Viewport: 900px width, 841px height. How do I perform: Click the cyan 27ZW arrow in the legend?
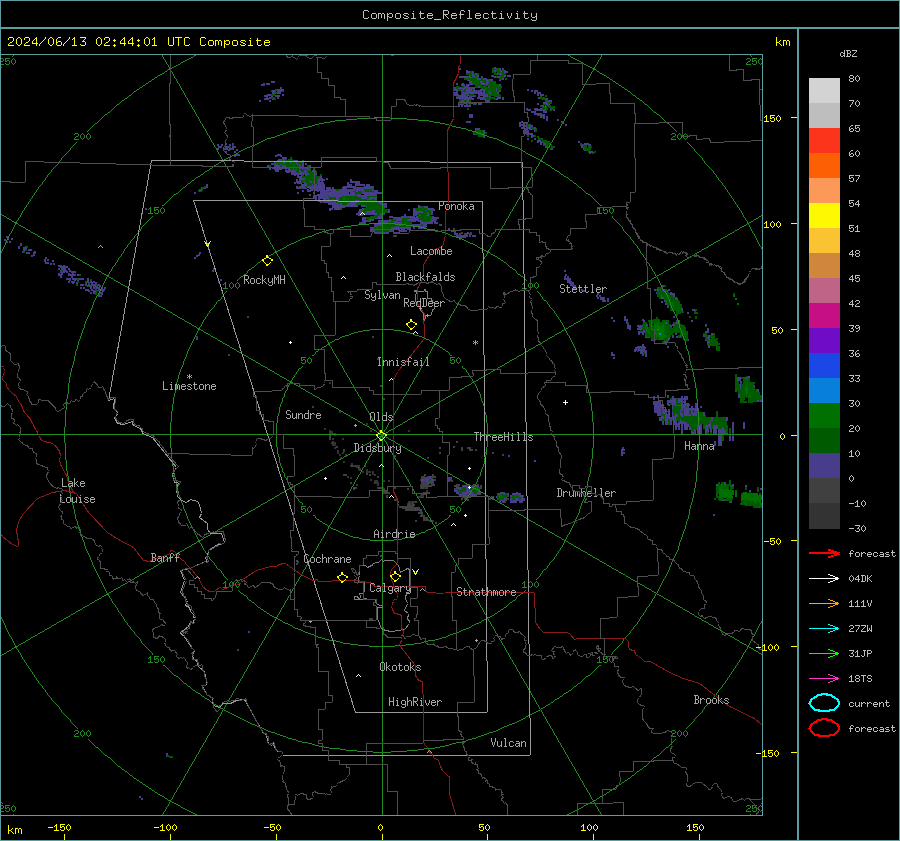824,629
